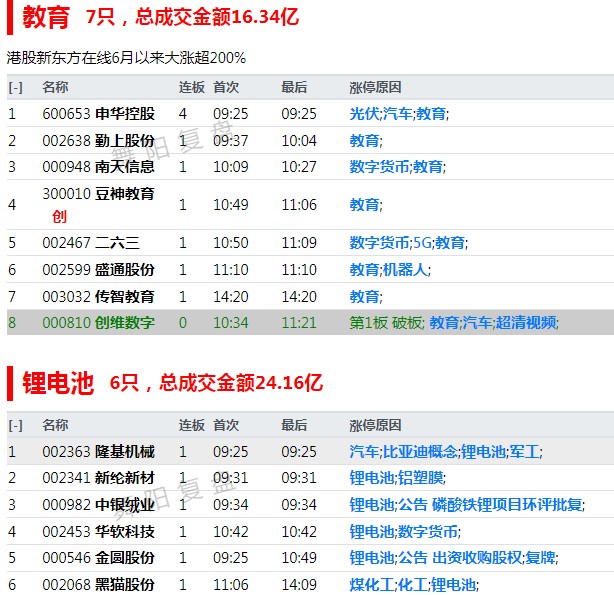Open 锂电池 tag in 新纶新材 row
Viewport: 614px width, 595px height.
click(372, 478)
